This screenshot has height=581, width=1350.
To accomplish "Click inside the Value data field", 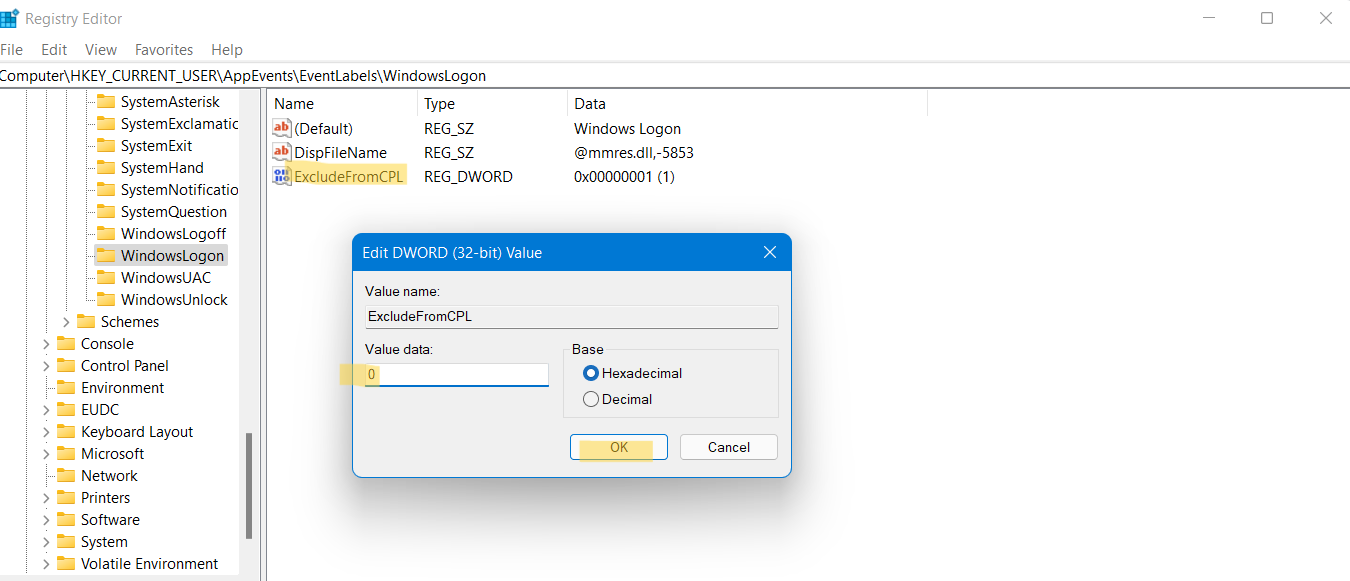I will (455, 374).
